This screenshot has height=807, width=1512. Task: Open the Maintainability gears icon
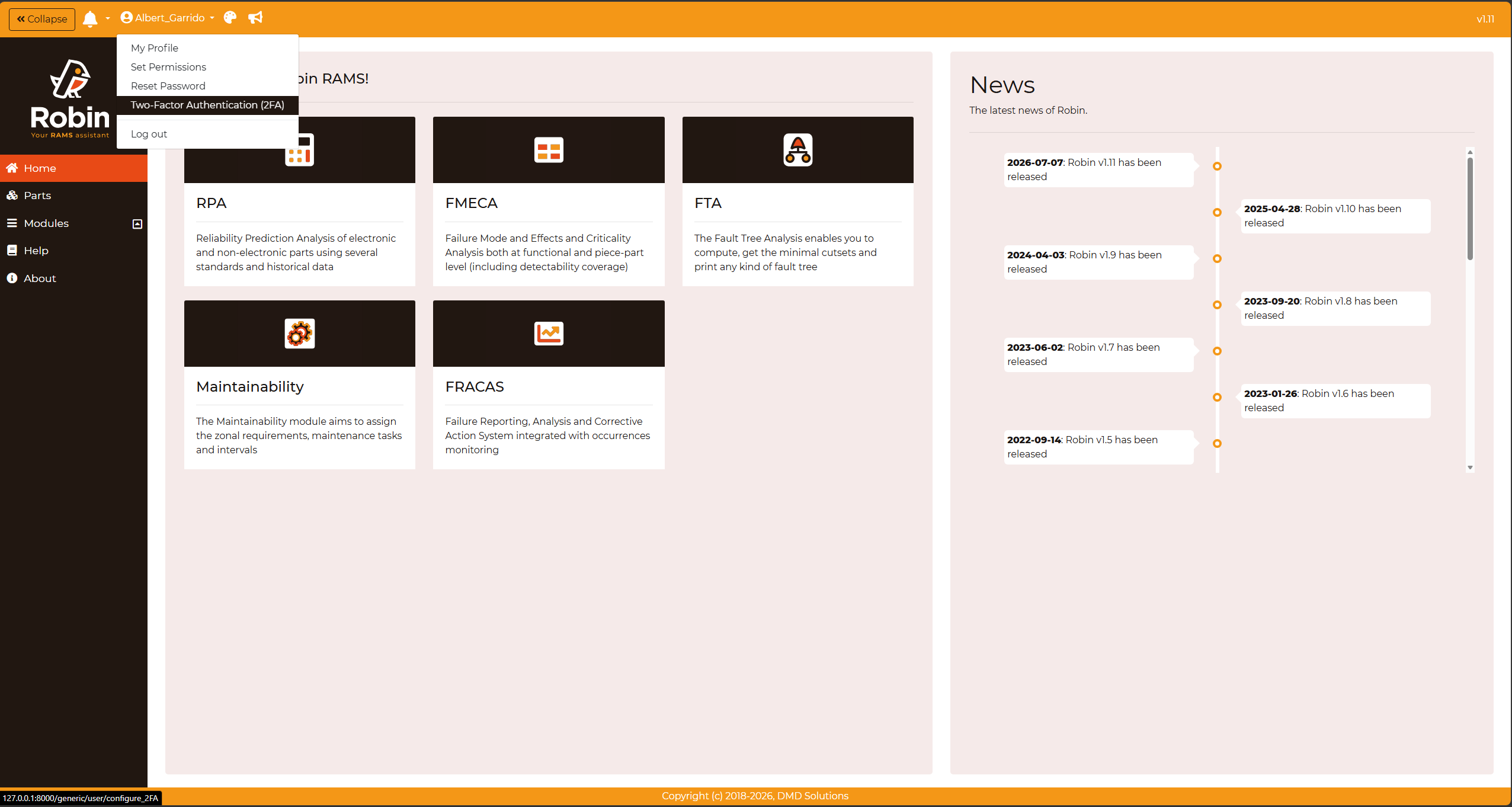click(x=300, y=334)
